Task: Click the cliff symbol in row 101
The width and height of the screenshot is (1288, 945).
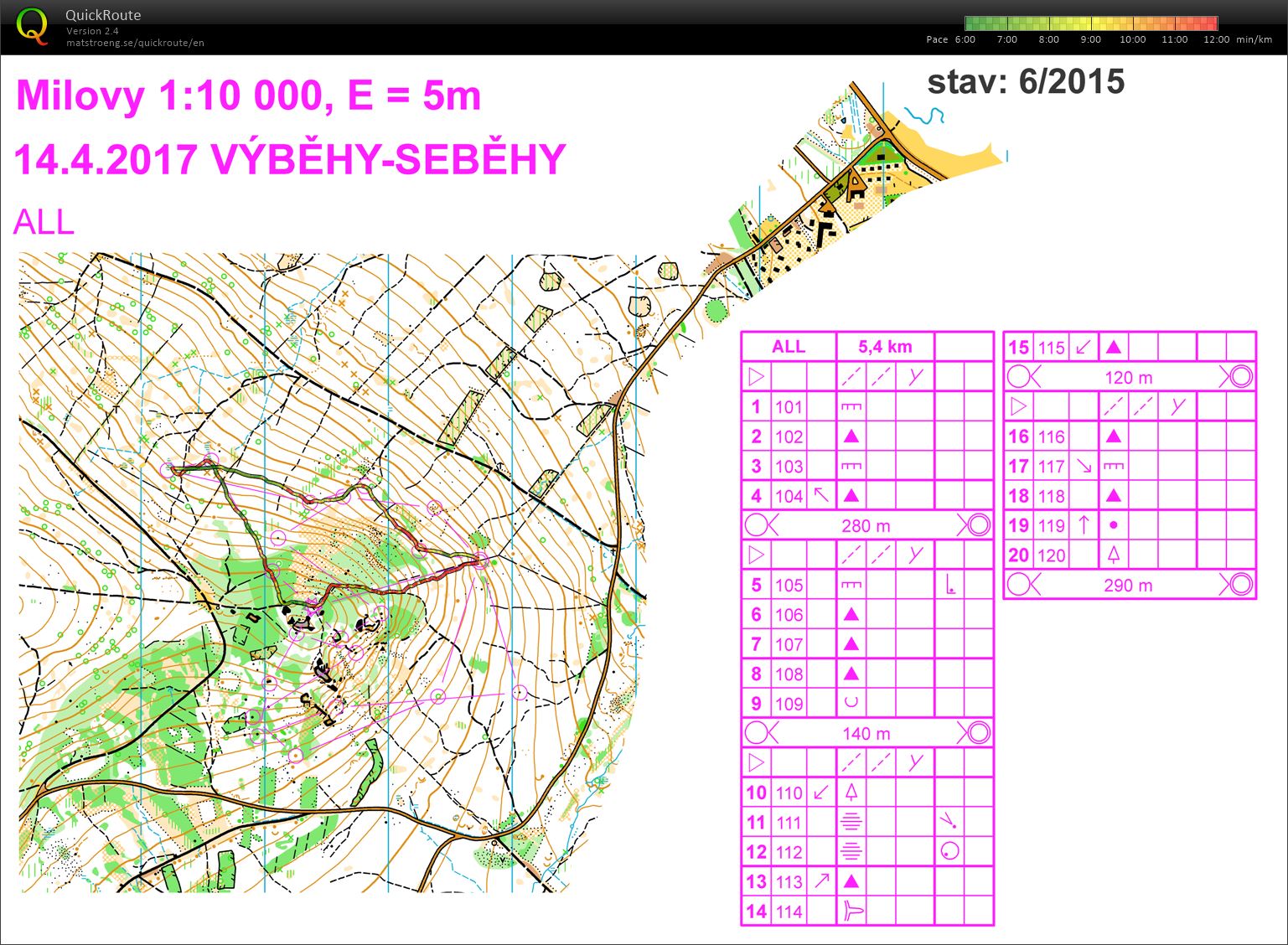Action: (x=851, y=407)
